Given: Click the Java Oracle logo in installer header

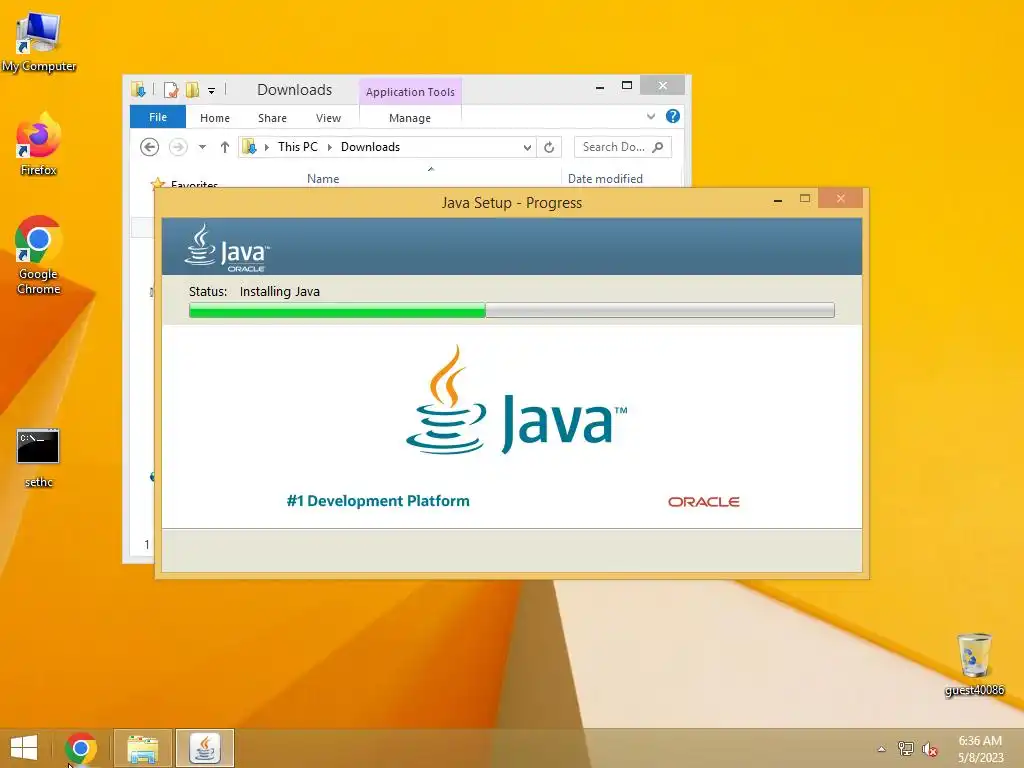Looking at the screenshot, I should coord(227,248).
